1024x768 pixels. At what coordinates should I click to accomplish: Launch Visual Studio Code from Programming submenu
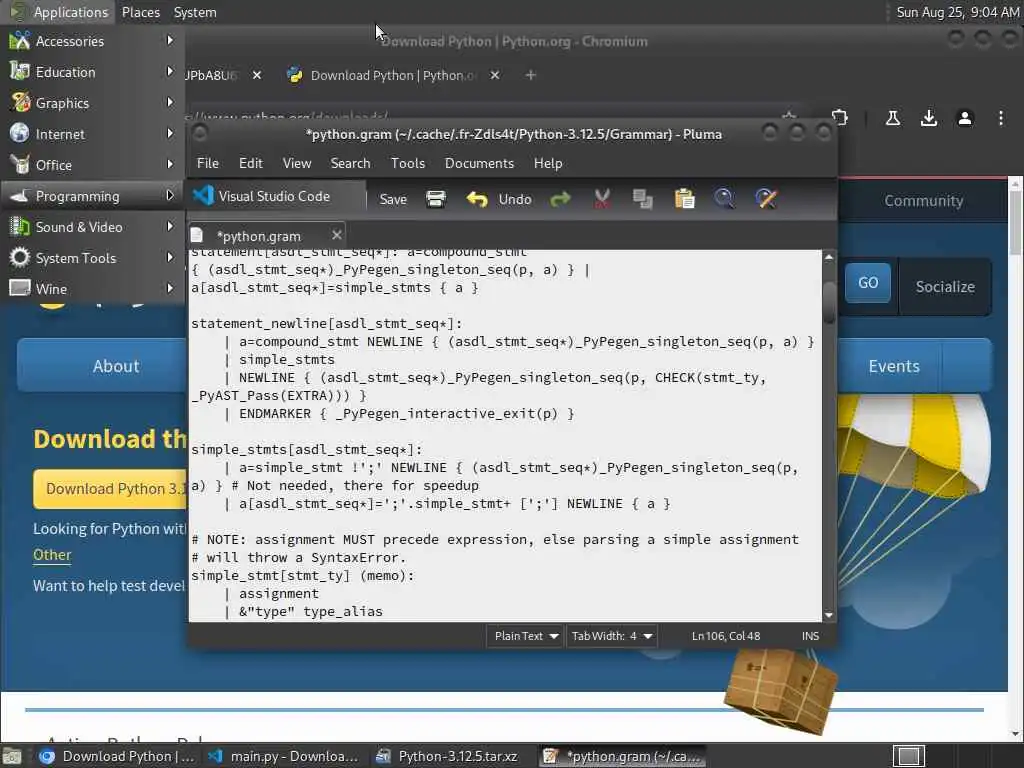[x=274, y=196]
